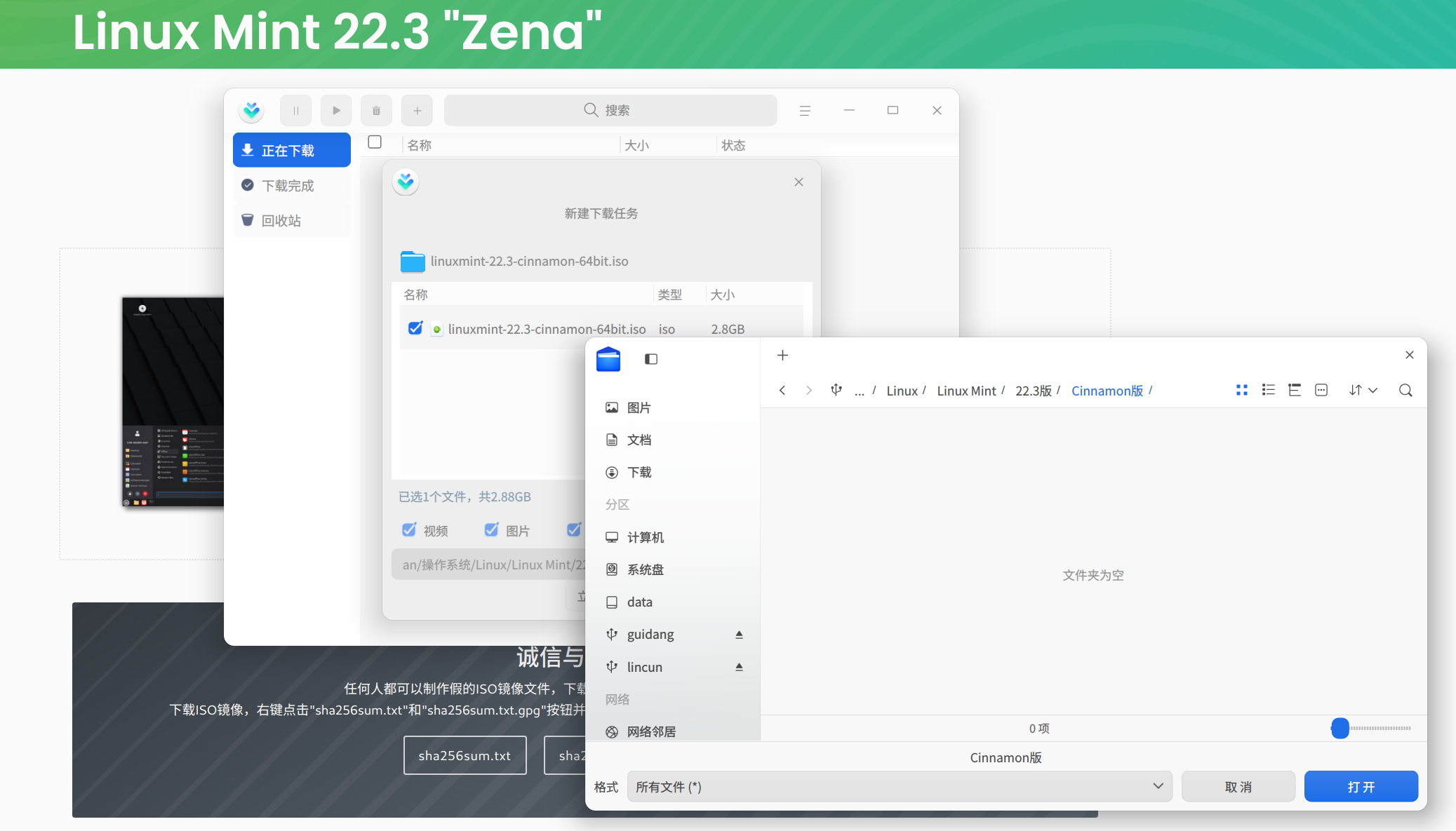Viewport: 1456px width, 831px height.
Task: Open the 所有文件 (*) format dropdown
Action: point(899,787)
